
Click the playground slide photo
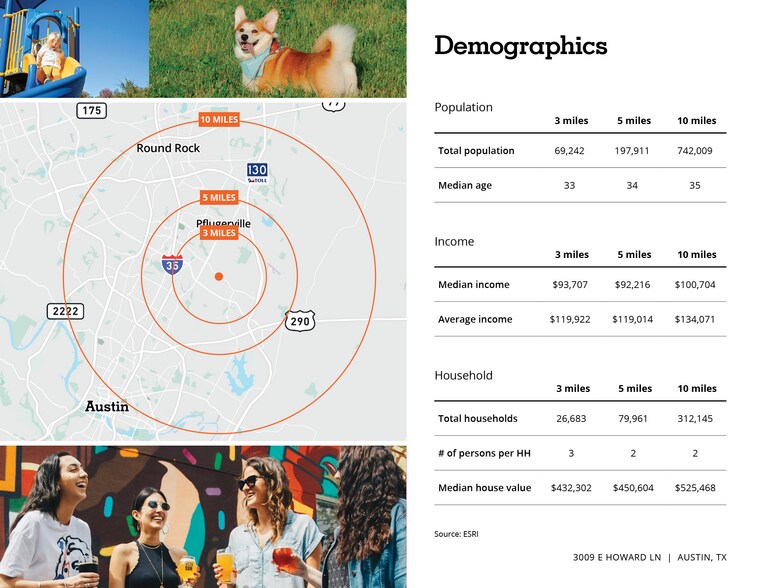[x=74, y=49]
